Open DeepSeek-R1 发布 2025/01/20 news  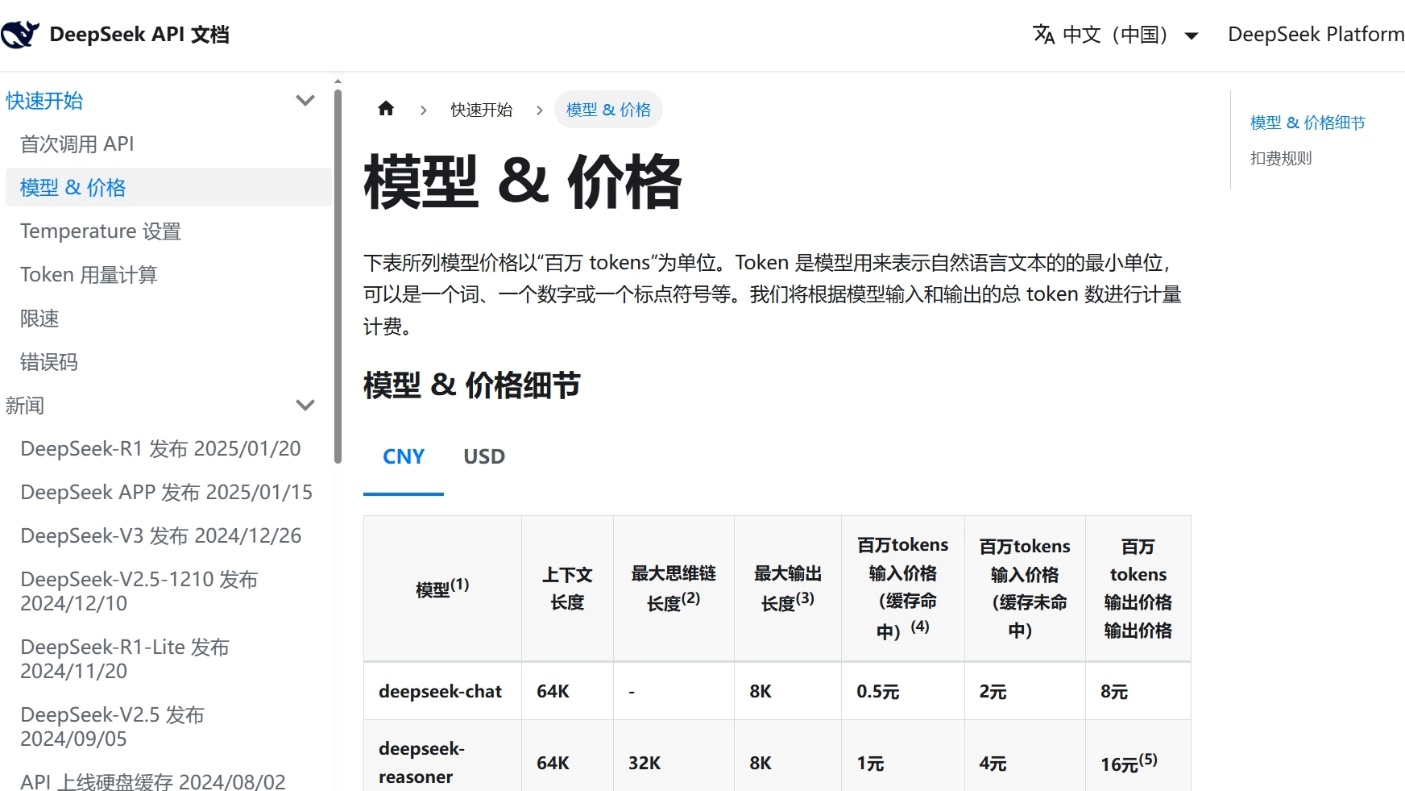[161, 448]
